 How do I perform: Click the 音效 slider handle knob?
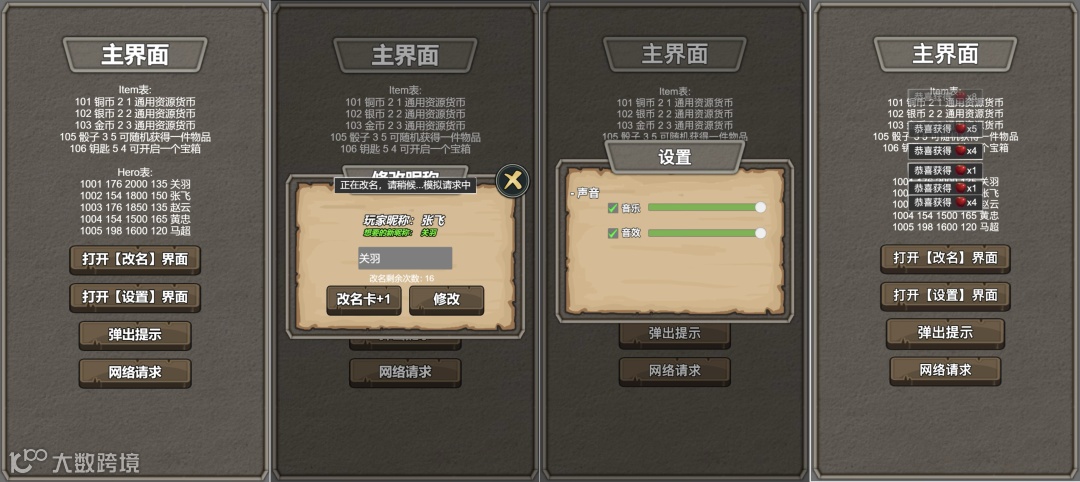760,233
